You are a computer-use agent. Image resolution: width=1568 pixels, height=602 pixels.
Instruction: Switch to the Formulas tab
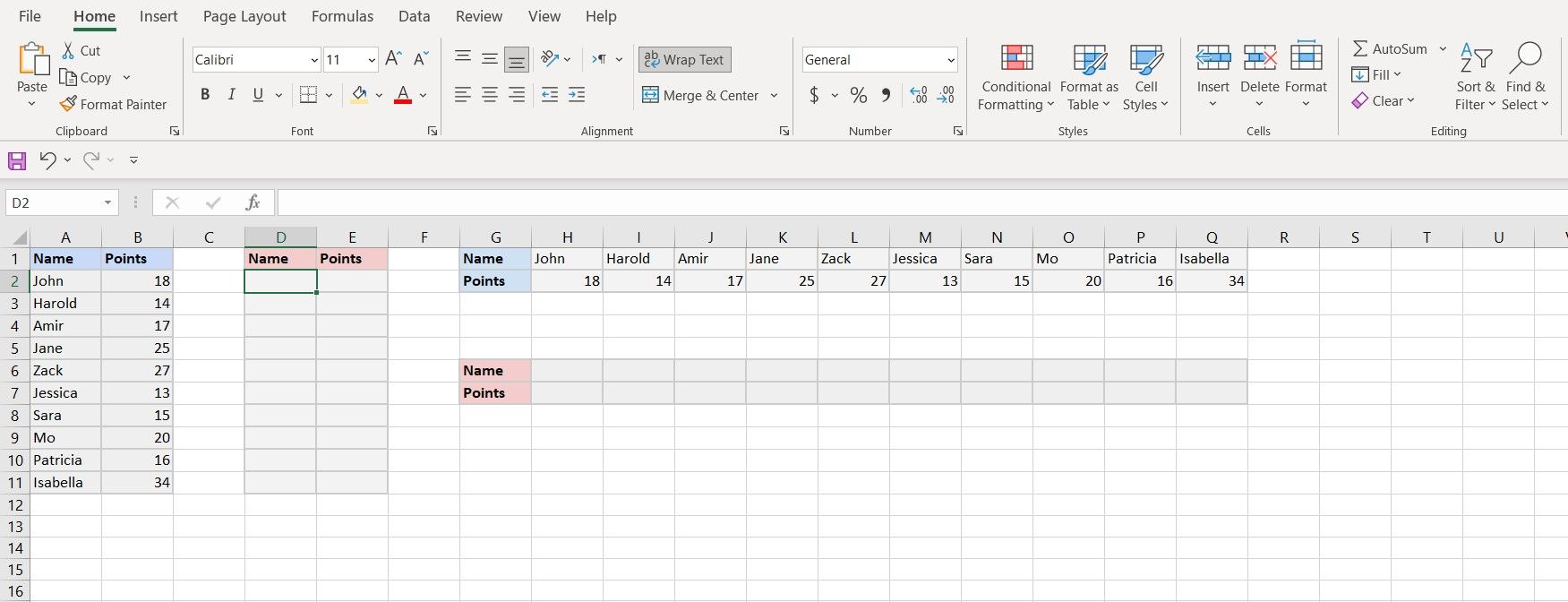(x=342, y=16)
